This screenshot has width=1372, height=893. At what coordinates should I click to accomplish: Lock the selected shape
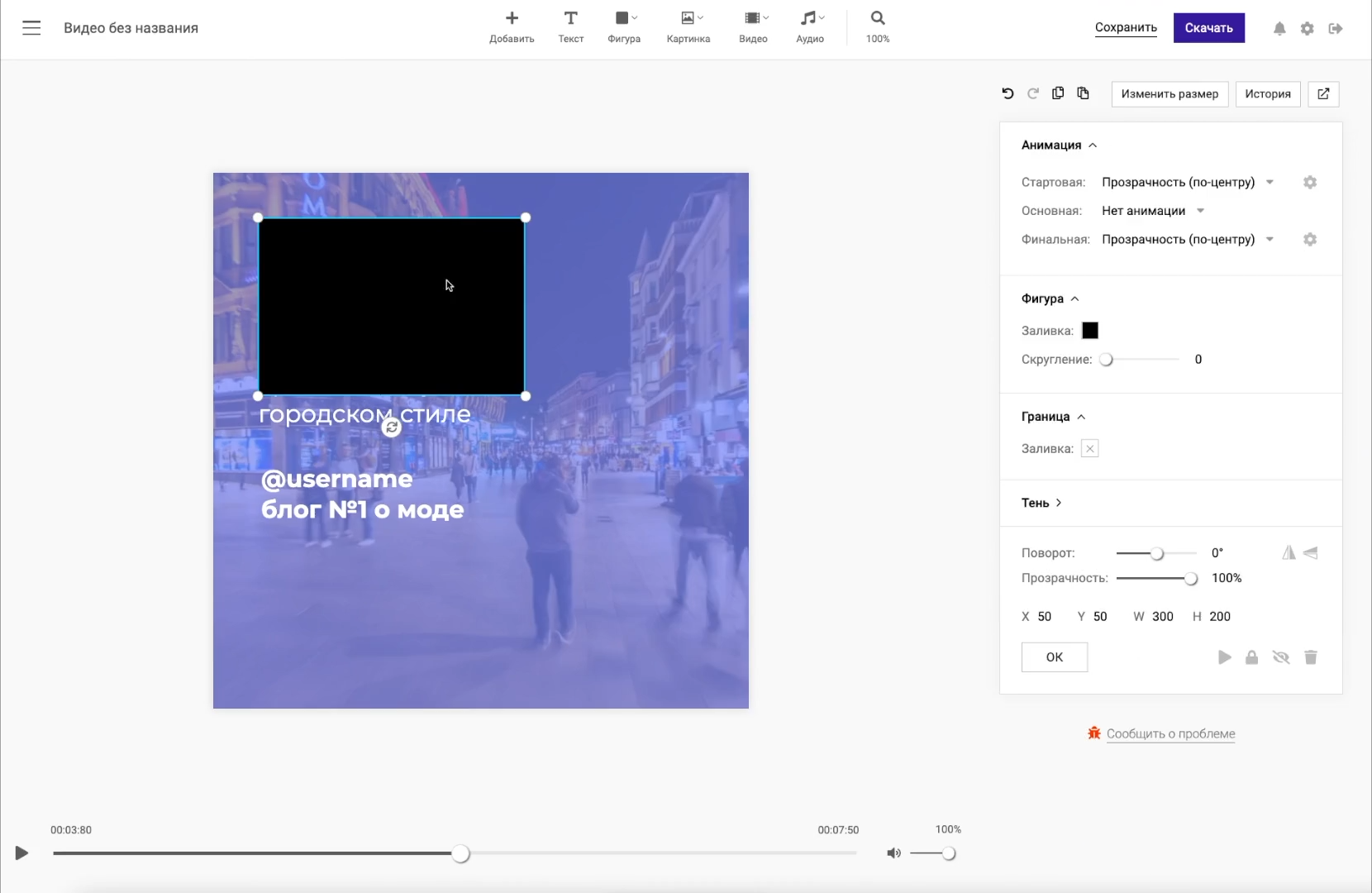pyautogui.click(x=1251, y=657)
